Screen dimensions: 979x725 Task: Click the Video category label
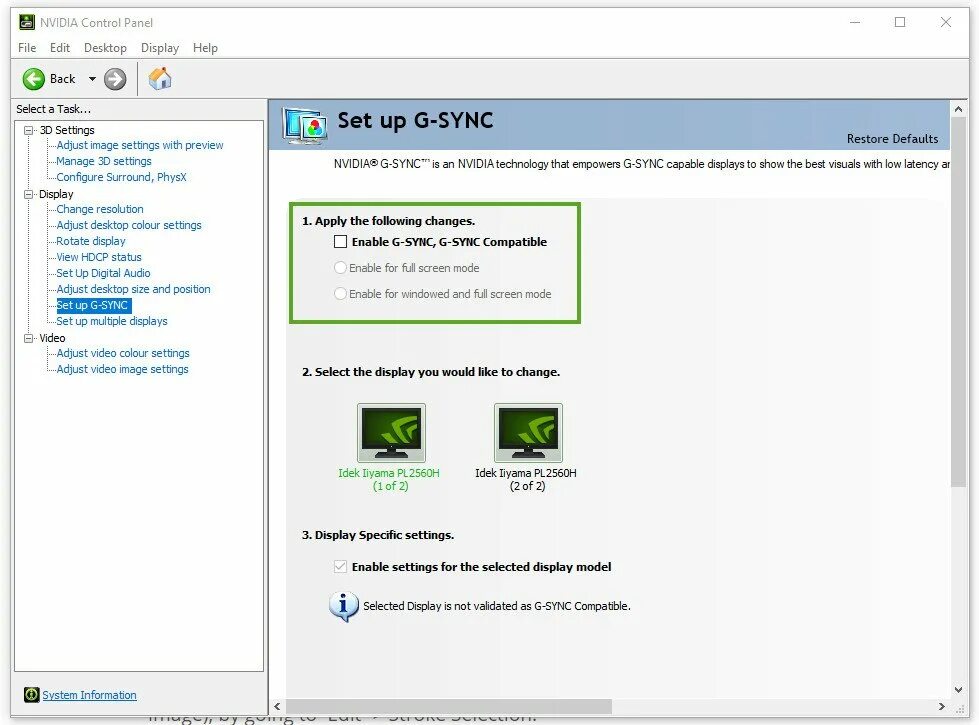(52, 338)
